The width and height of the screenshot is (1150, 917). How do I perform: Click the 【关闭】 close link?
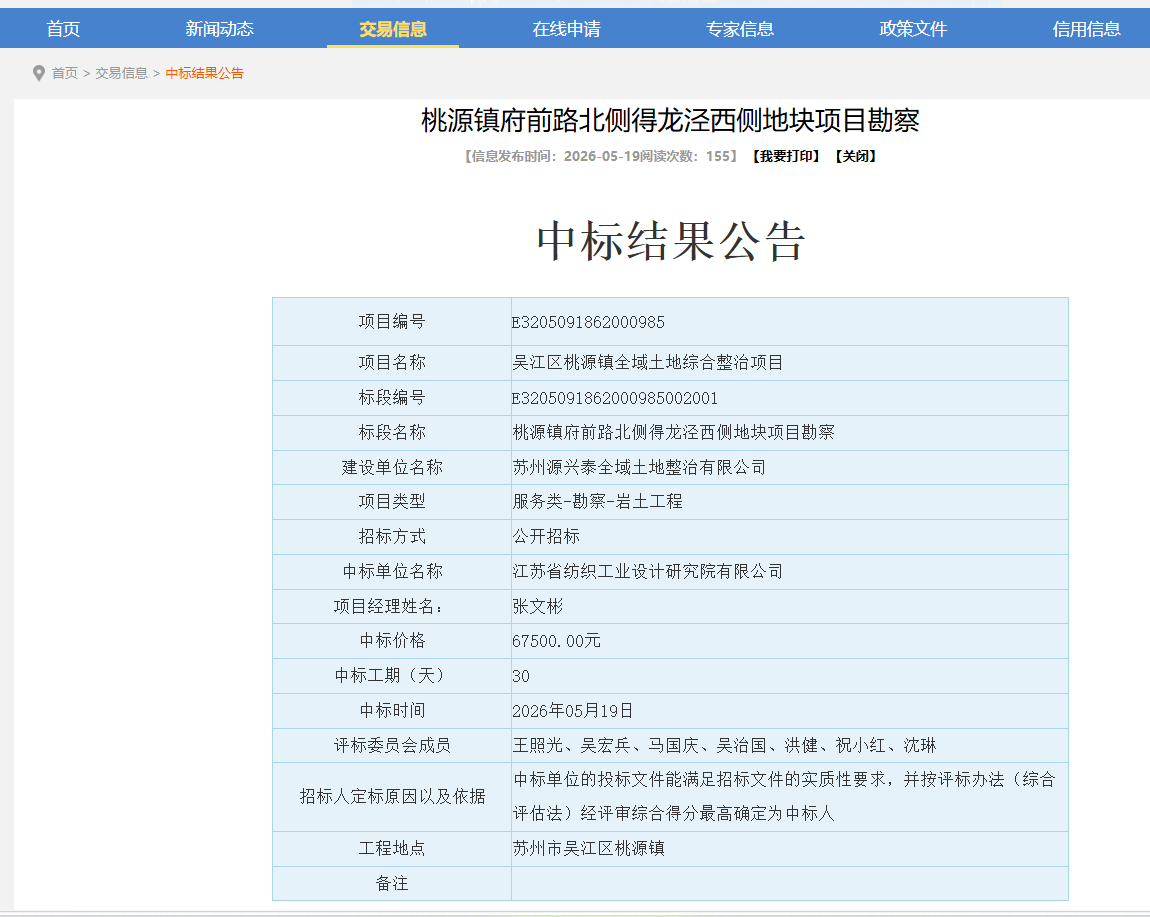pyautogui.click(x=856, y=156)
